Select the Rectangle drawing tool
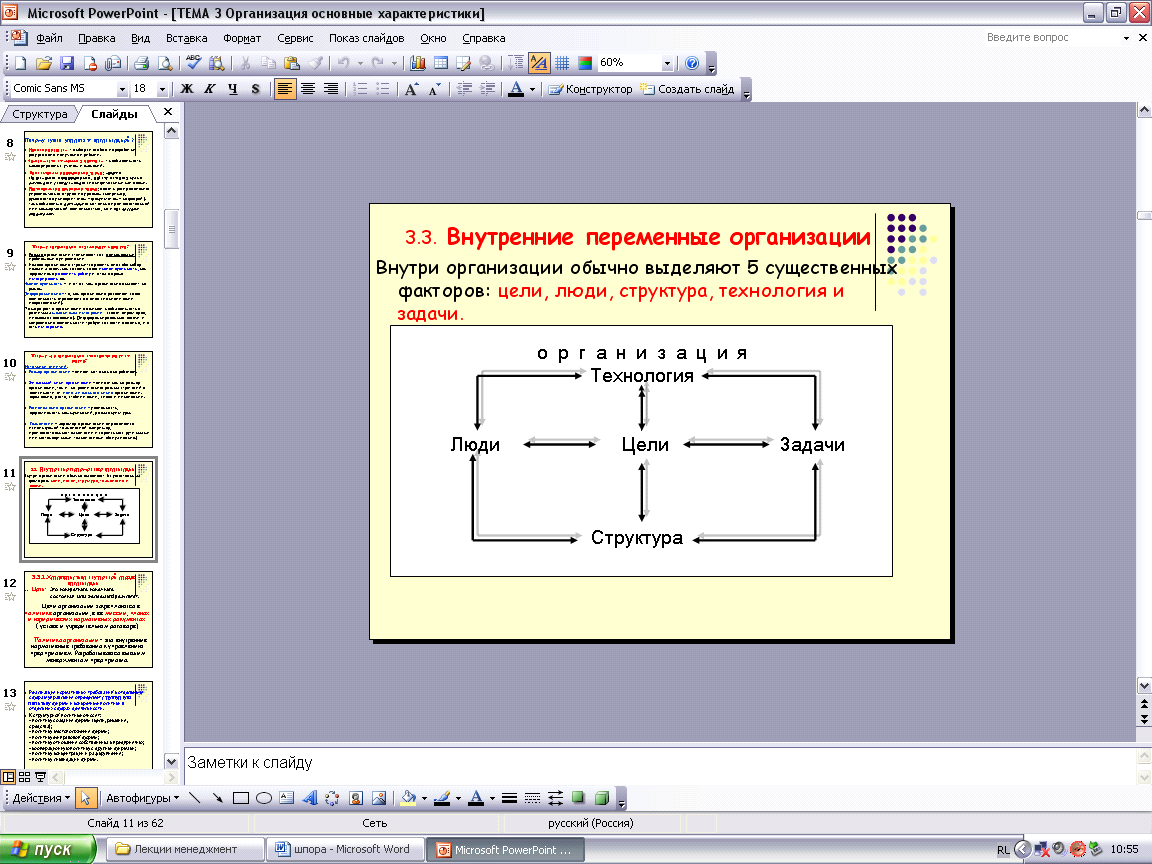Screen dimensions: 1152x864 point(240,798)
